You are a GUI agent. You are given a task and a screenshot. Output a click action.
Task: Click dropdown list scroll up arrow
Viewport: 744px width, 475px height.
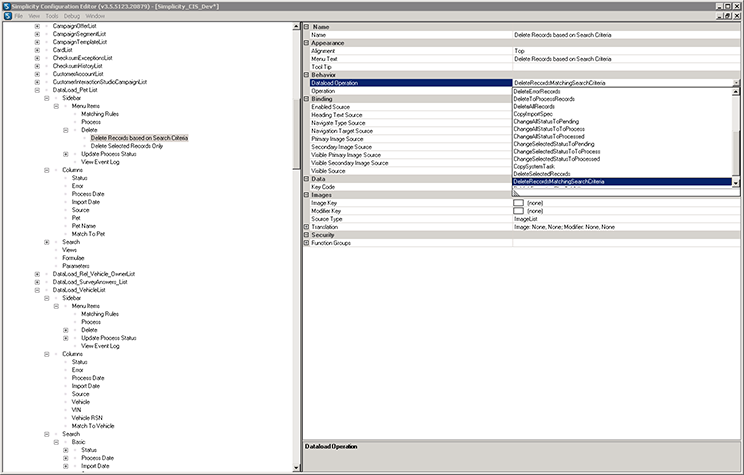[736, 92]
